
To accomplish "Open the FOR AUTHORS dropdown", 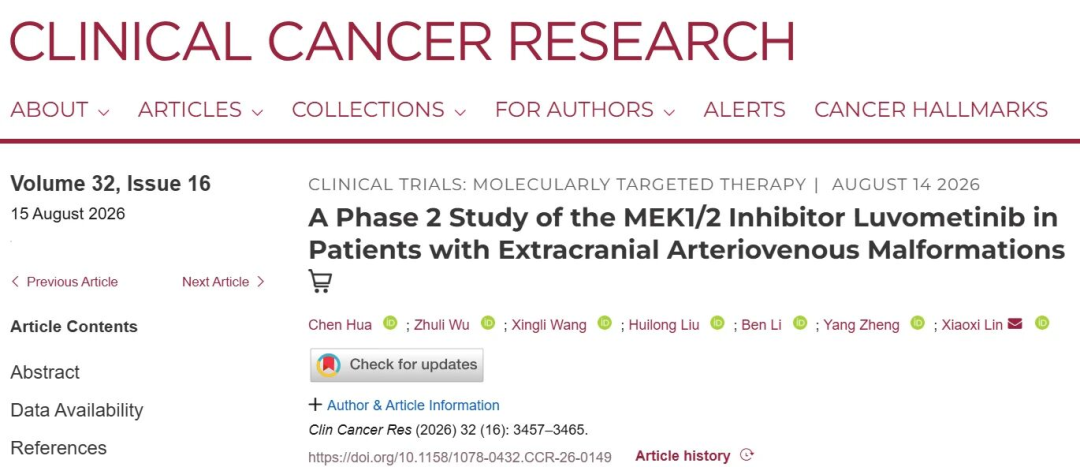I will pyautogui.click(x=585, y=110).
